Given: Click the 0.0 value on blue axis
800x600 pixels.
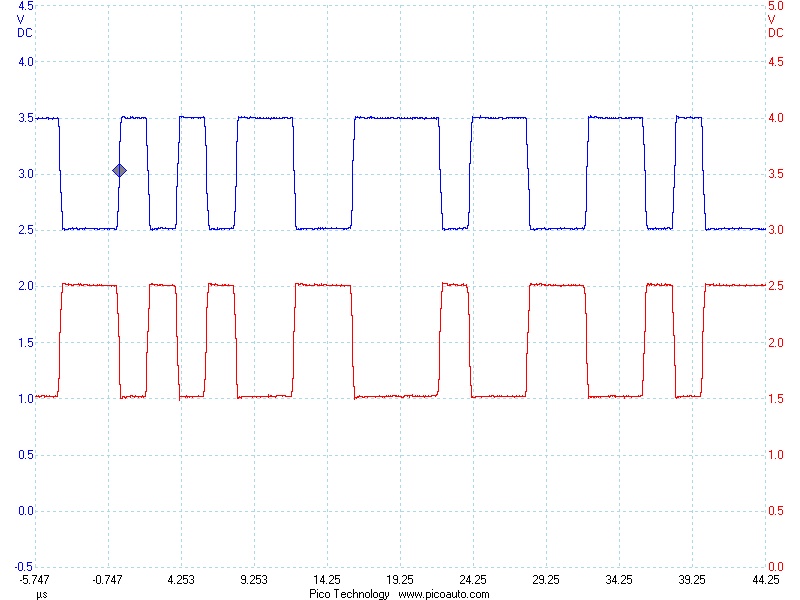Looking at the screenshot, I should 22,511.
